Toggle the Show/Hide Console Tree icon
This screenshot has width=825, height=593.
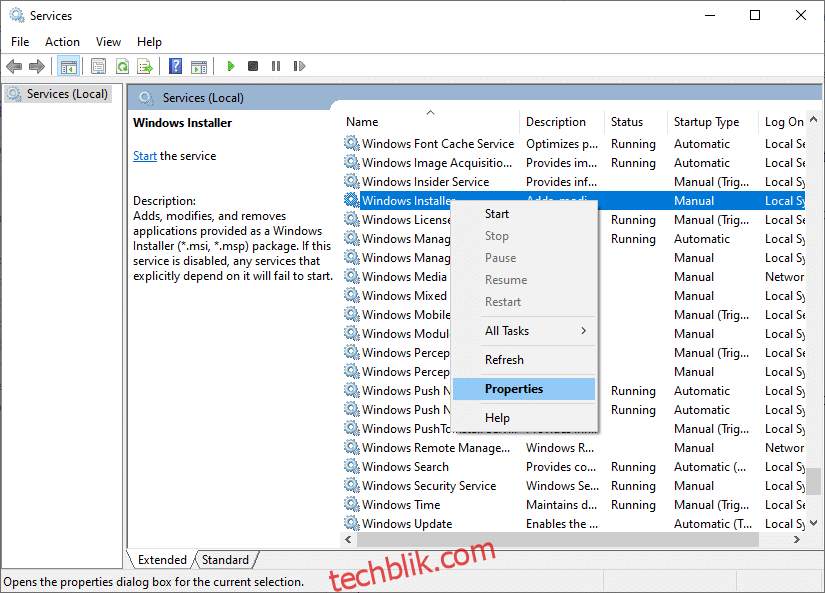(68, 66)
